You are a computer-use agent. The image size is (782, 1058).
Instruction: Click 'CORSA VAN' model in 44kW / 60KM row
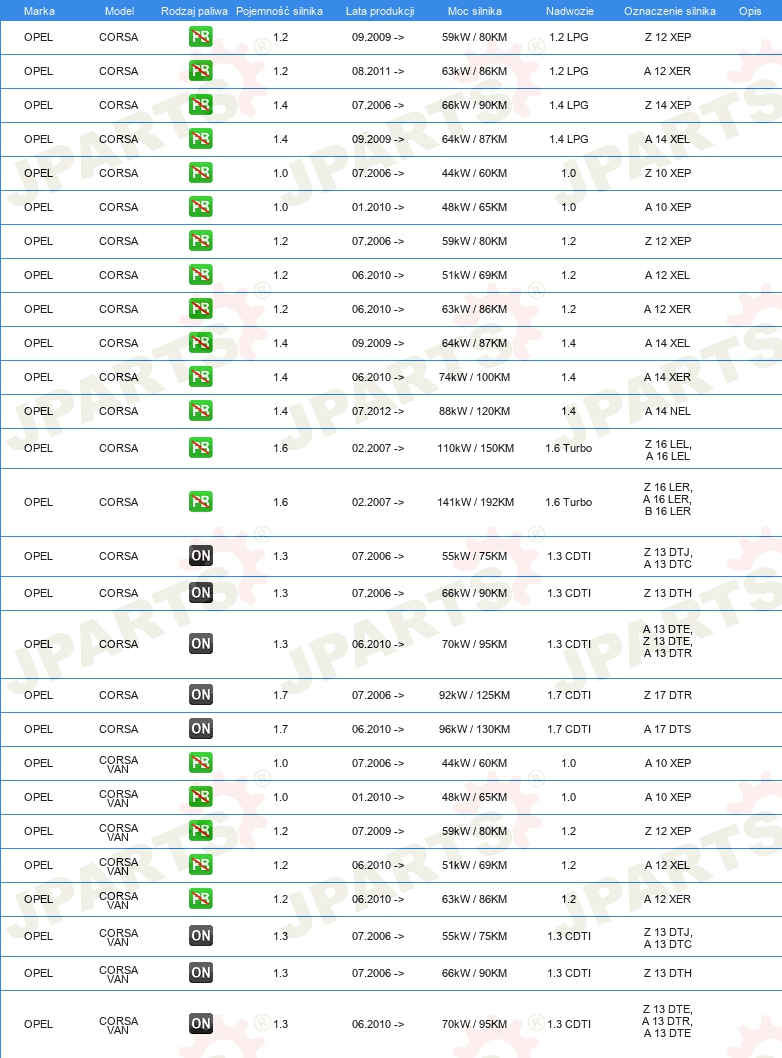pyautogui.click(x=118, y=764)
